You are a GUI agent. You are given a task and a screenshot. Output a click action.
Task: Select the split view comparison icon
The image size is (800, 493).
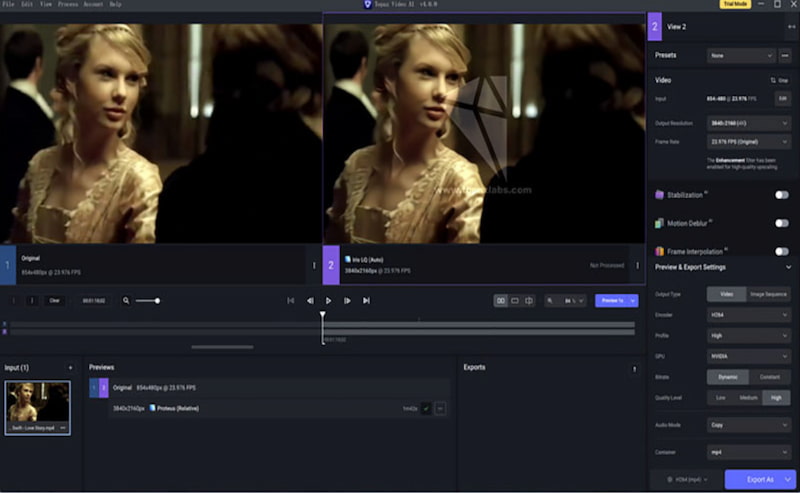click(529, 300)
